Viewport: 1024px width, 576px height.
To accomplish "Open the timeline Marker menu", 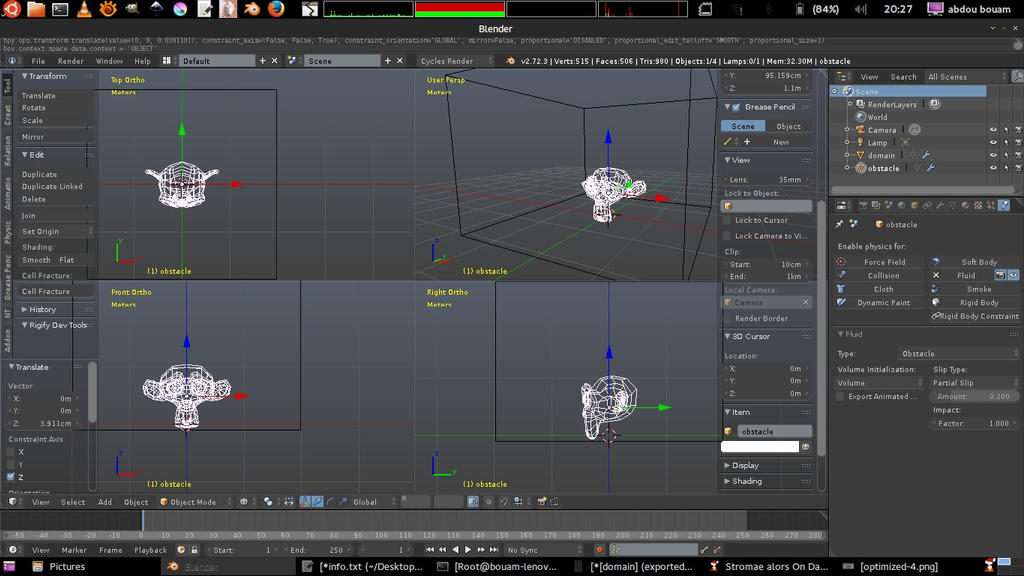I will [74, 550].
